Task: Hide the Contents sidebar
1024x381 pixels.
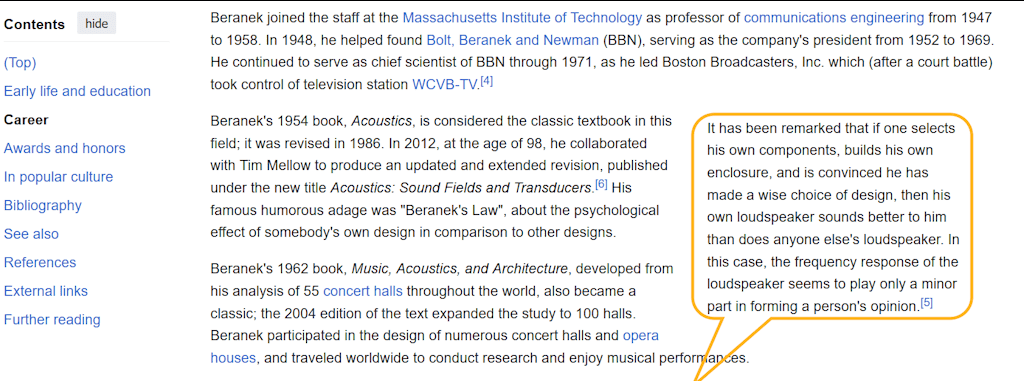Action: (96, 24)
